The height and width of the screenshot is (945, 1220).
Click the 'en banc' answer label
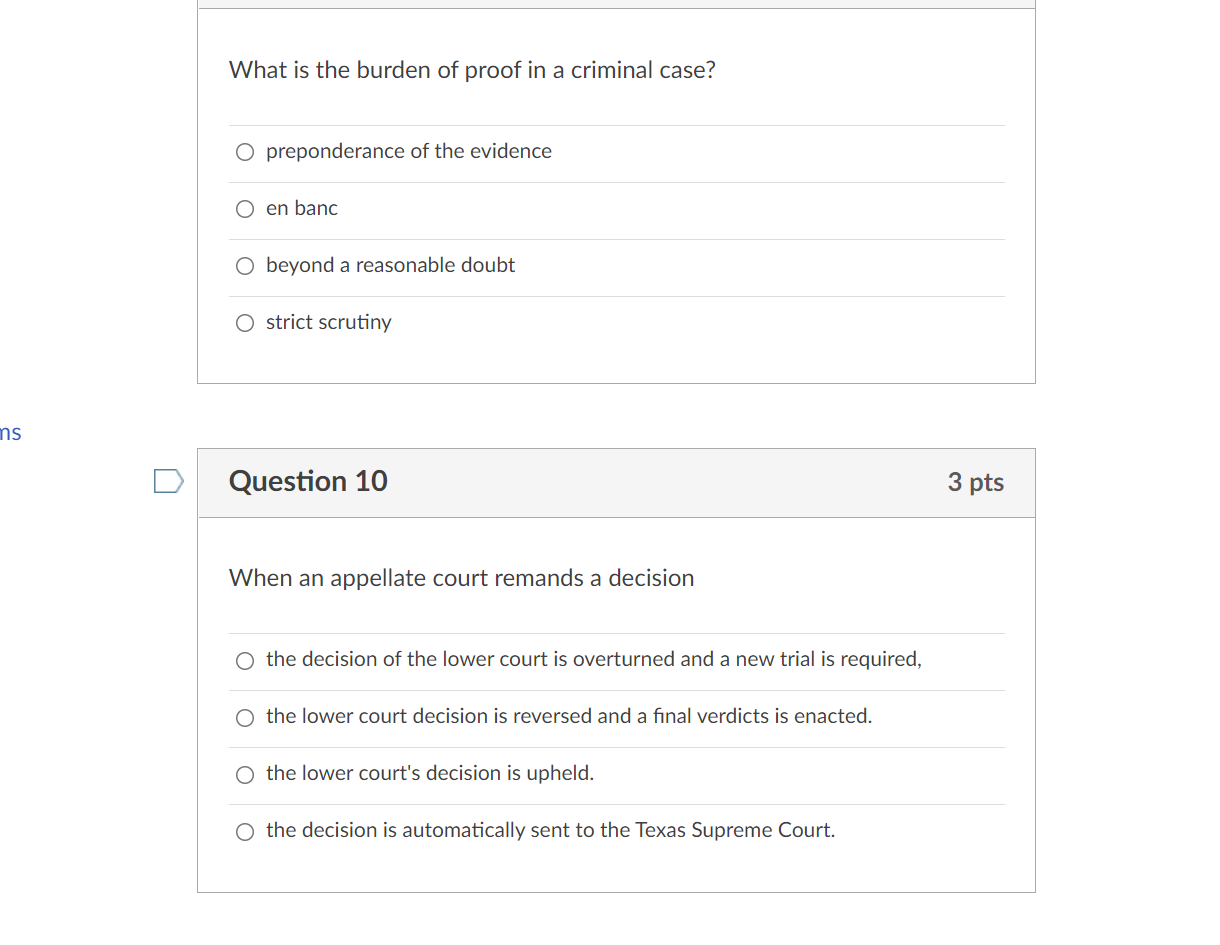[302, 208]
